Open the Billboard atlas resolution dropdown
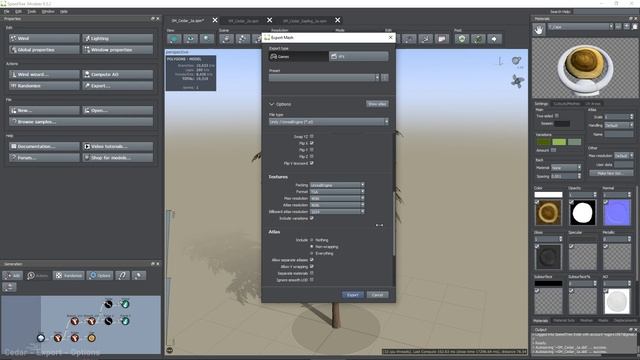This screenshot has width=640, height=360. (x=337, y=212)
